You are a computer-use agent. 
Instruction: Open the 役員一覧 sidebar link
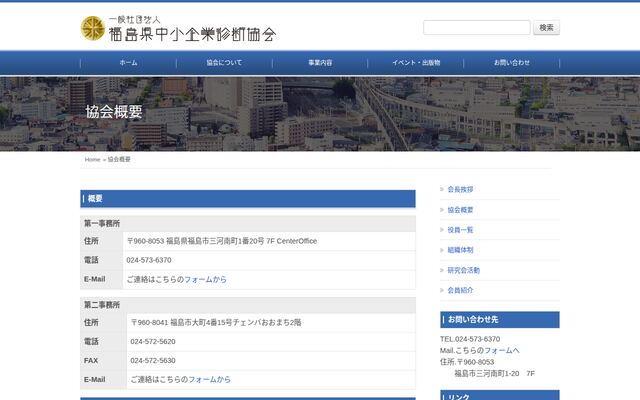[x=460, y=230]
